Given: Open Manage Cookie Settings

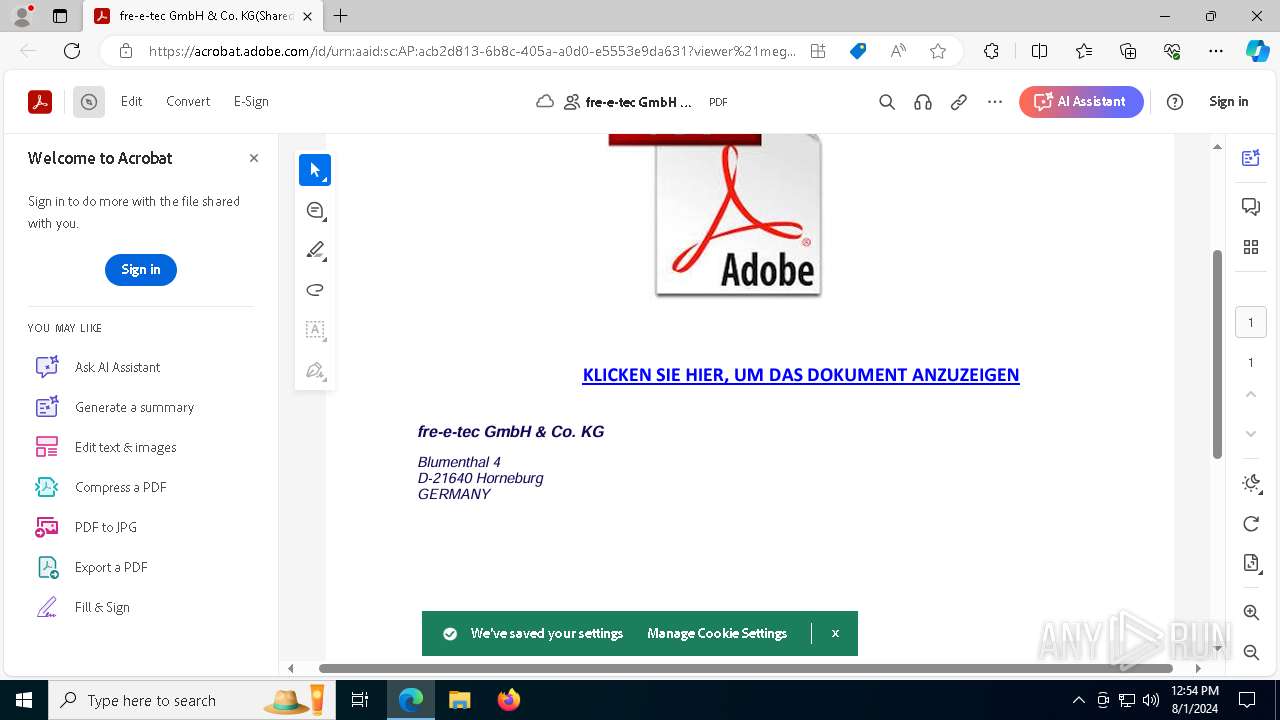Looking at the screenshot, I should (x=717, y=634).
